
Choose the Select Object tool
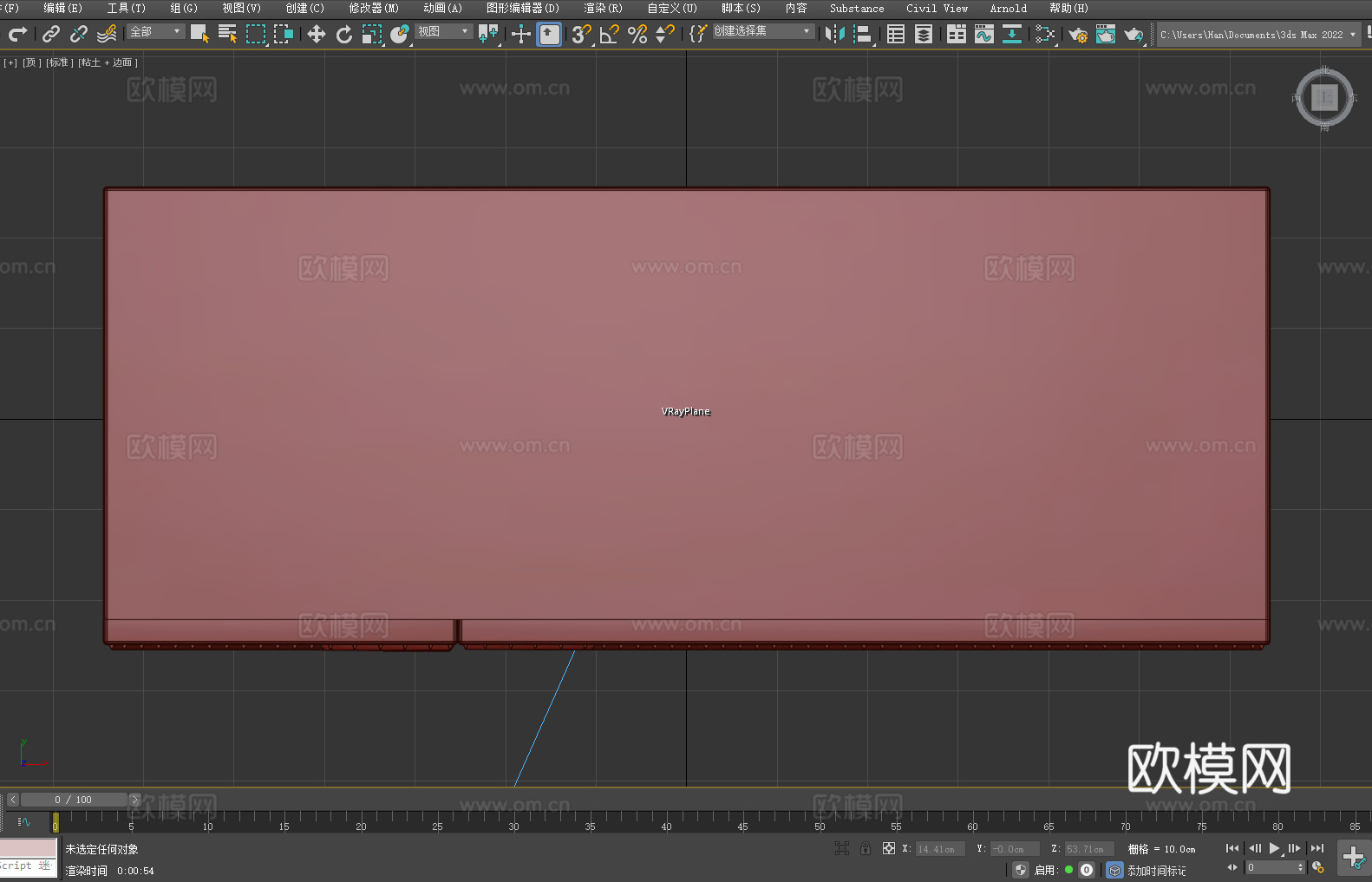click(x=199, y=34)
